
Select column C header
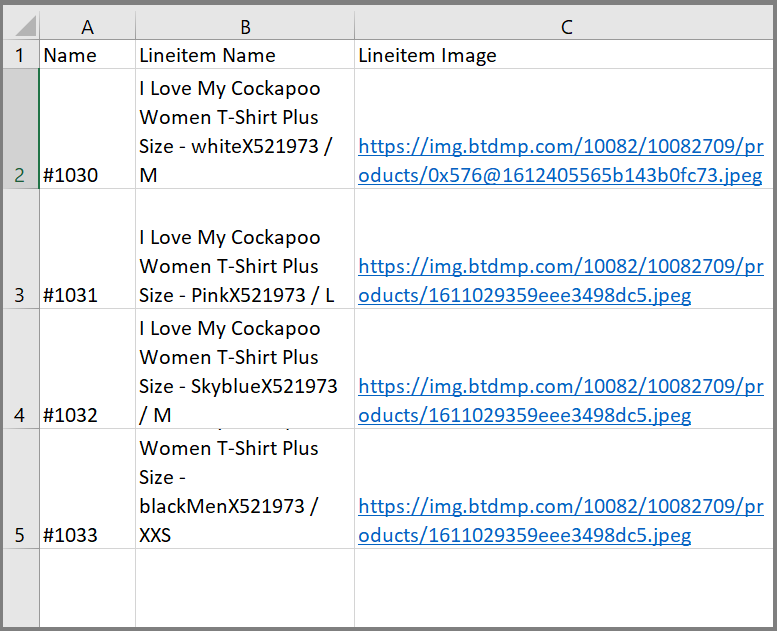pyautogui.click(x=565, y=27)
